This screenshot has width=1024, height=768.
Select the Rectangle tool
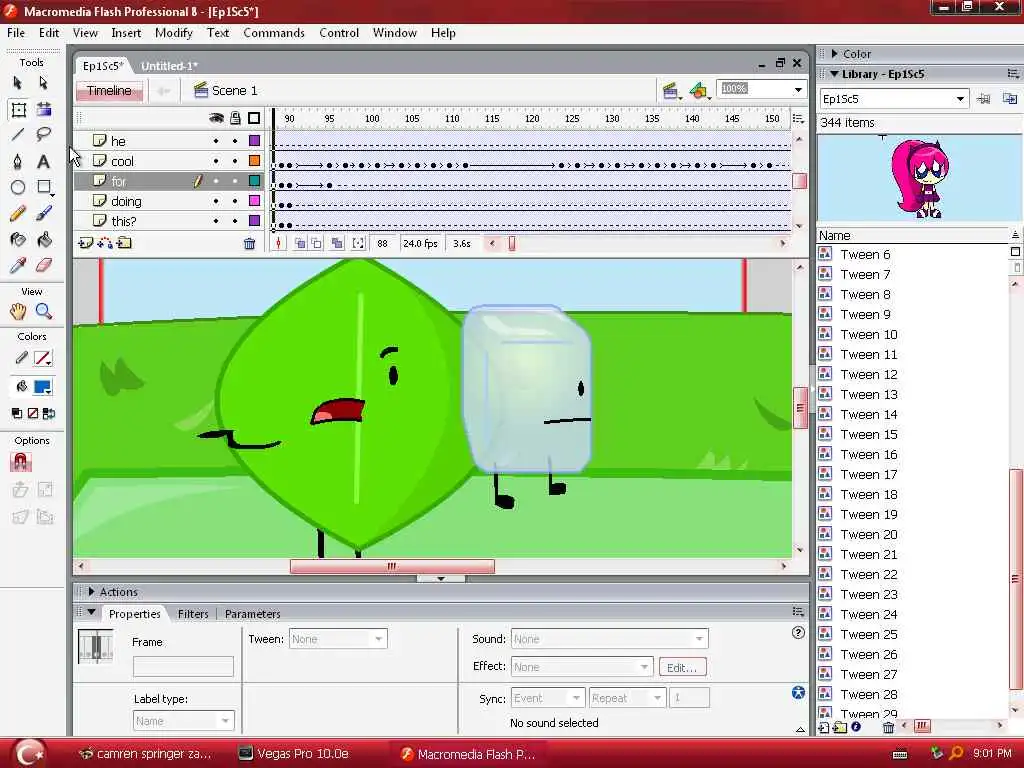[x=44, y=187]
